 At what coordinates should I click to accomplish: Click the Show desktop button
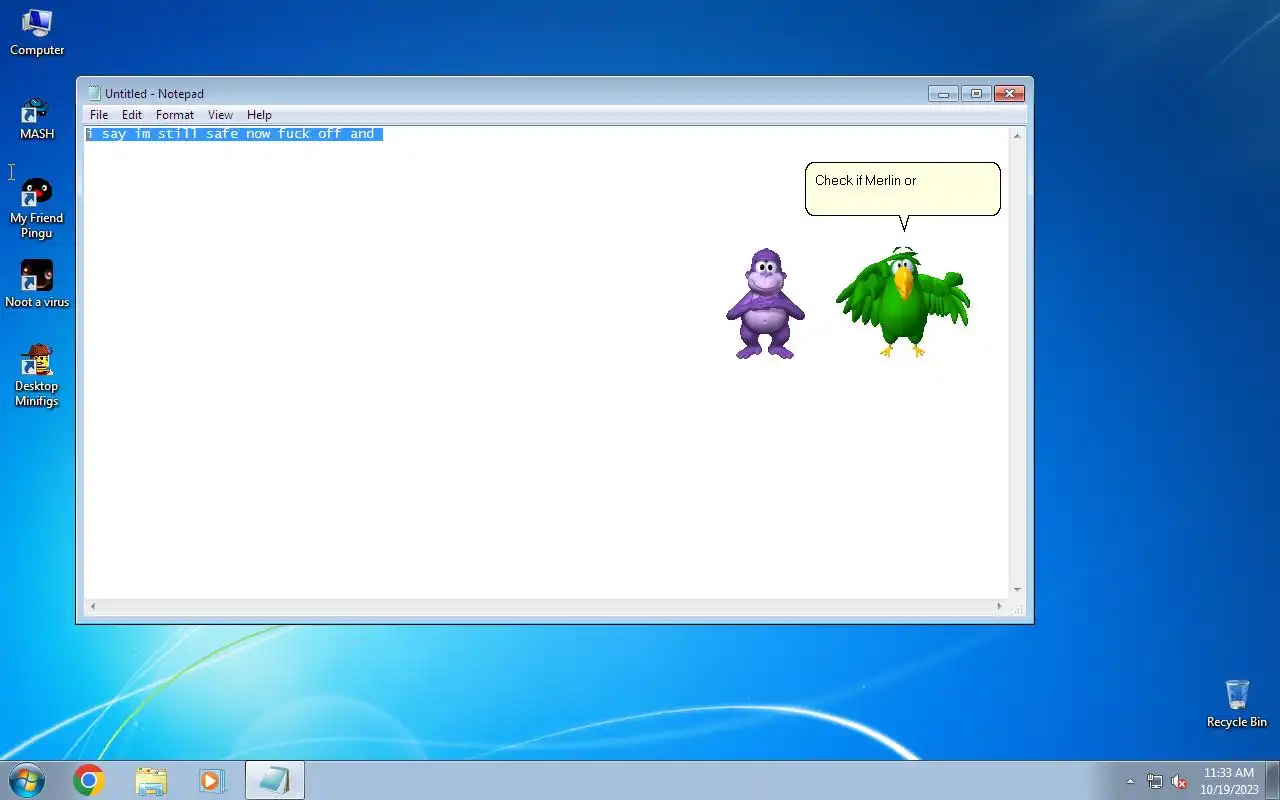(x=1273, y=780)
